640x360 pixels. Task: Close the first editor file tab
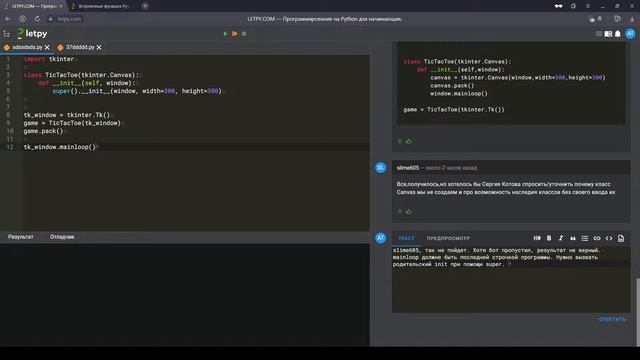click(47, 47)
